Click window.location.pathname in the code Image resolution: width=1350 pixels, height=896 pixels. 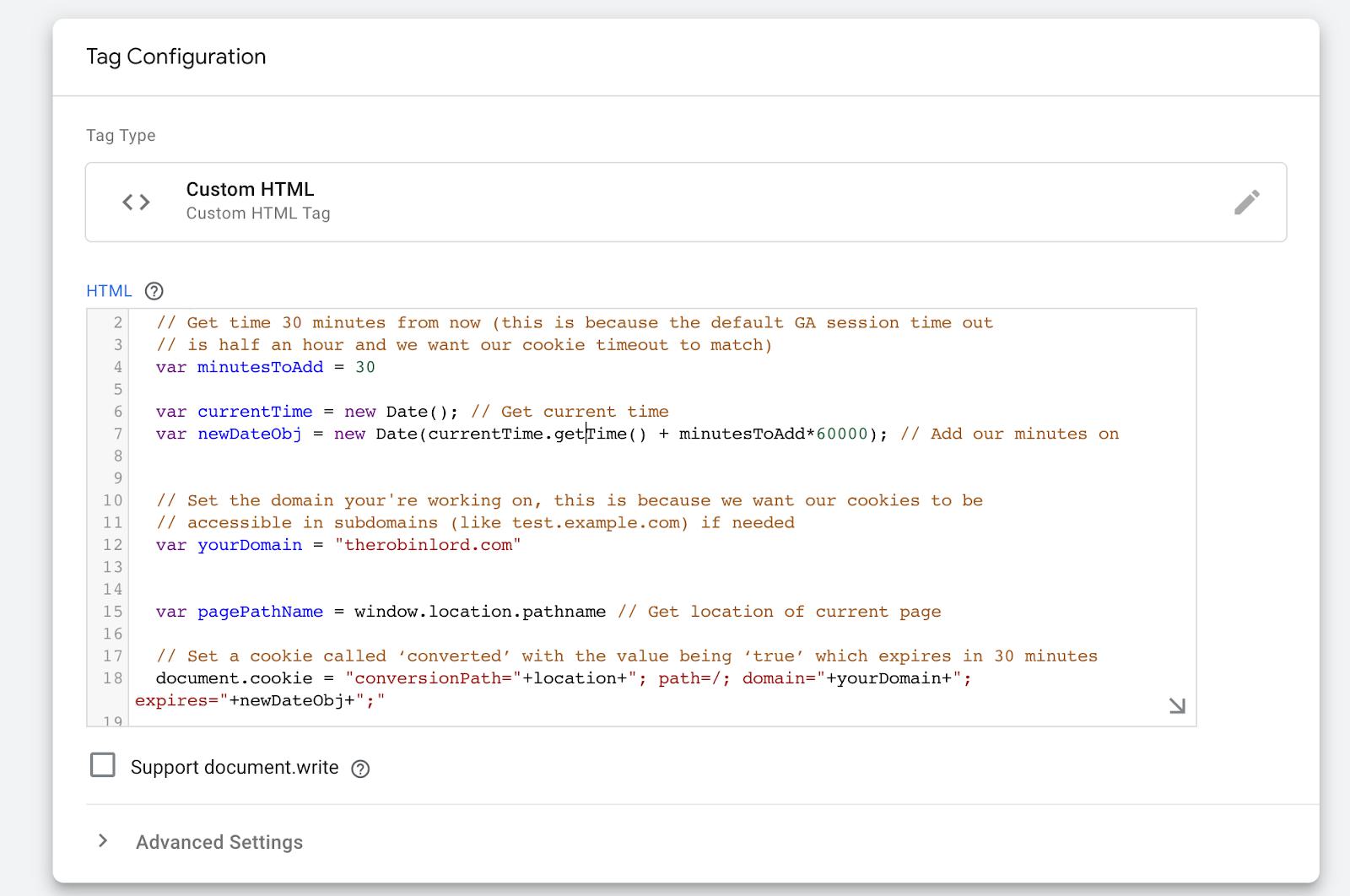479,612
